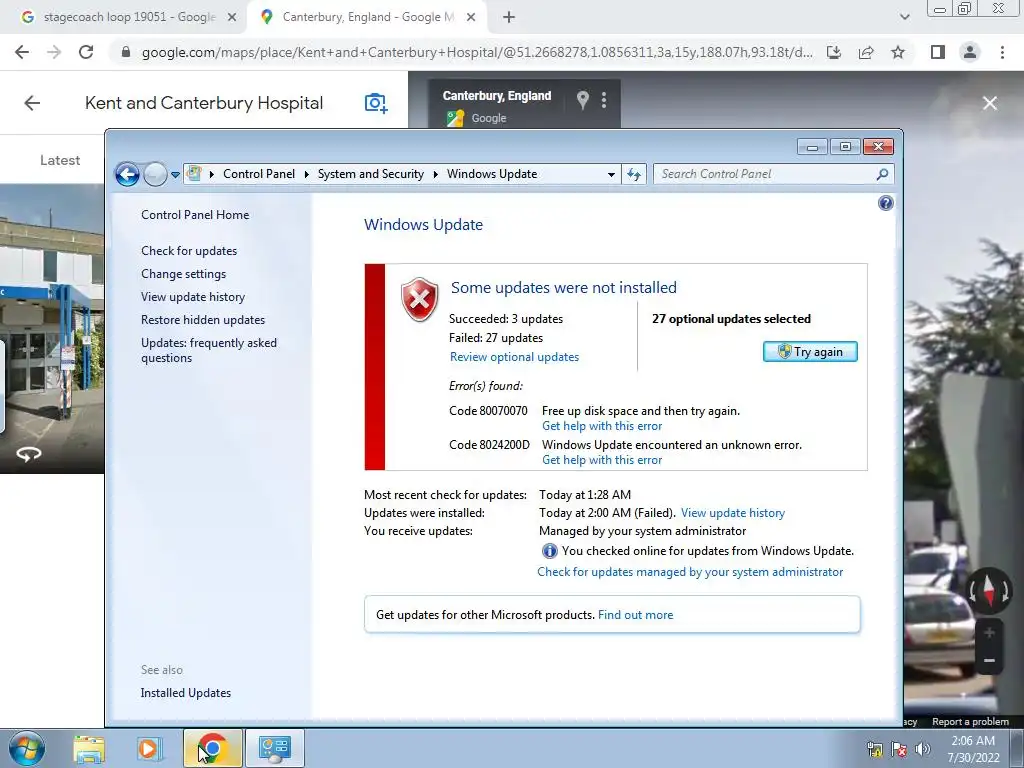
Task: Bookmark this page with star icon
Action: point(898,52)
